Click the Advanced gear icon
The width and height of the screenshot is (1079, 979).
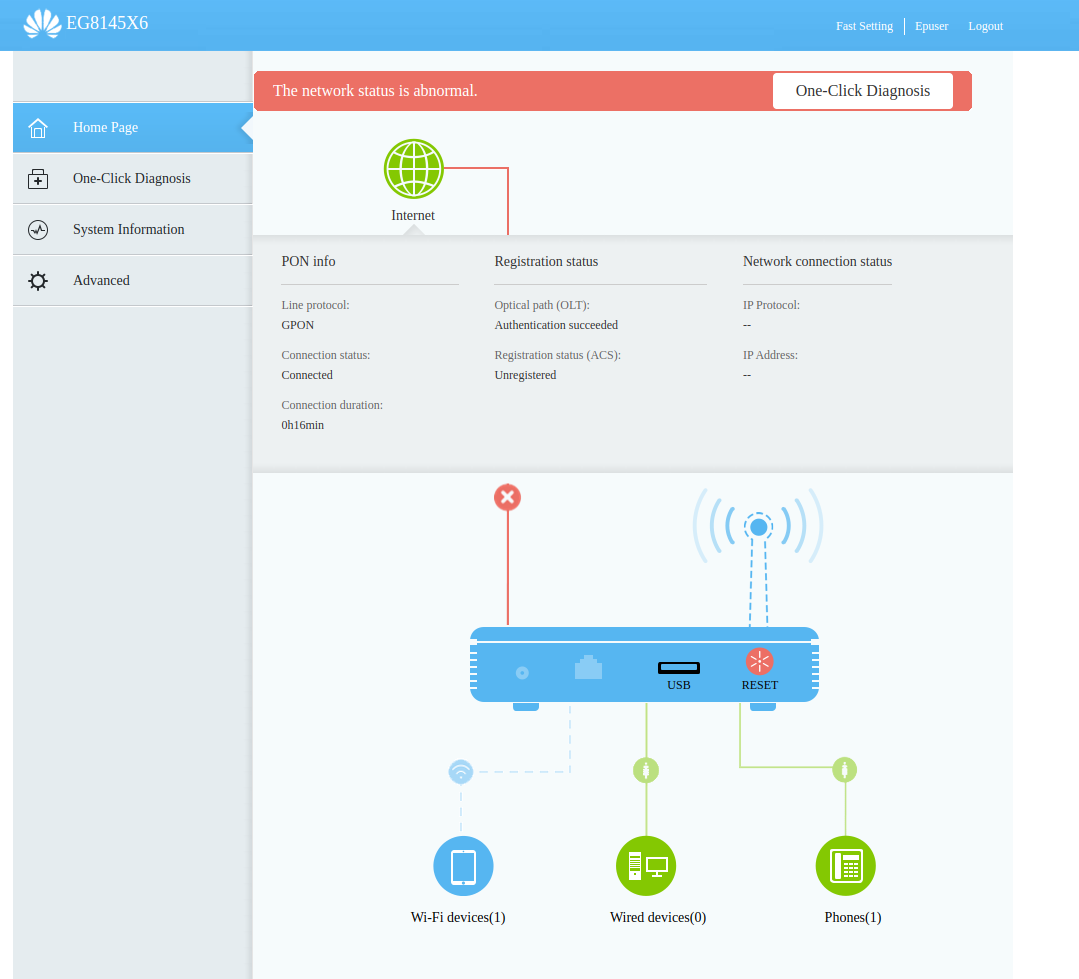pos(38,281)
